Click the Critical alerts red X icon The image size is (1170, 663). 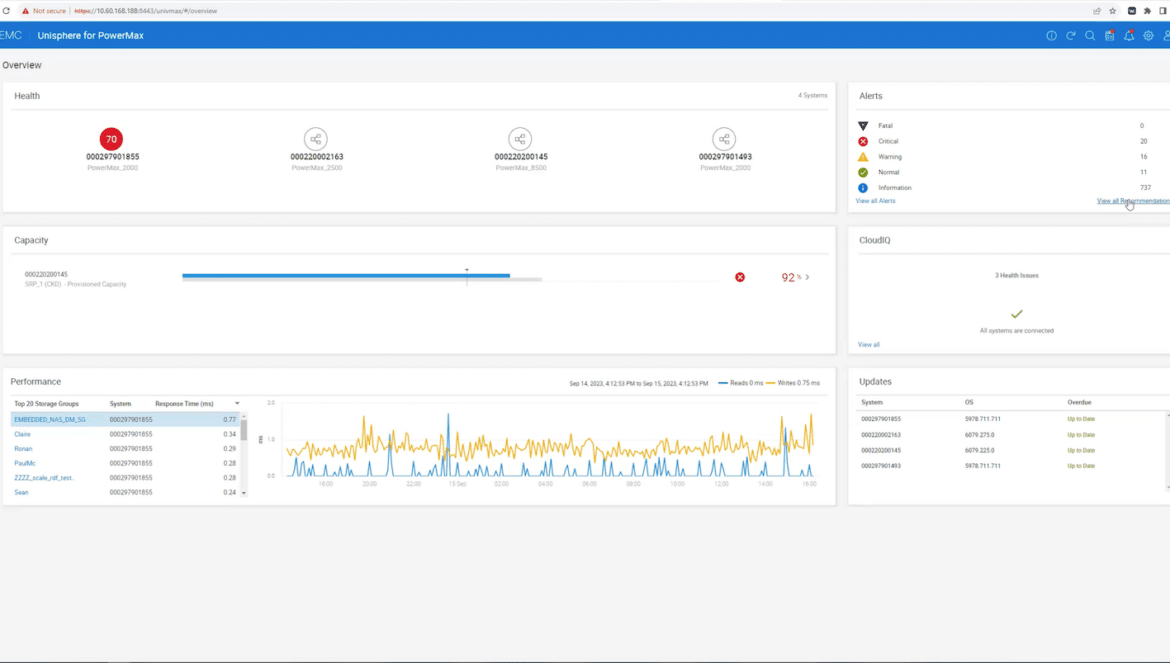(x=863, y=142)
